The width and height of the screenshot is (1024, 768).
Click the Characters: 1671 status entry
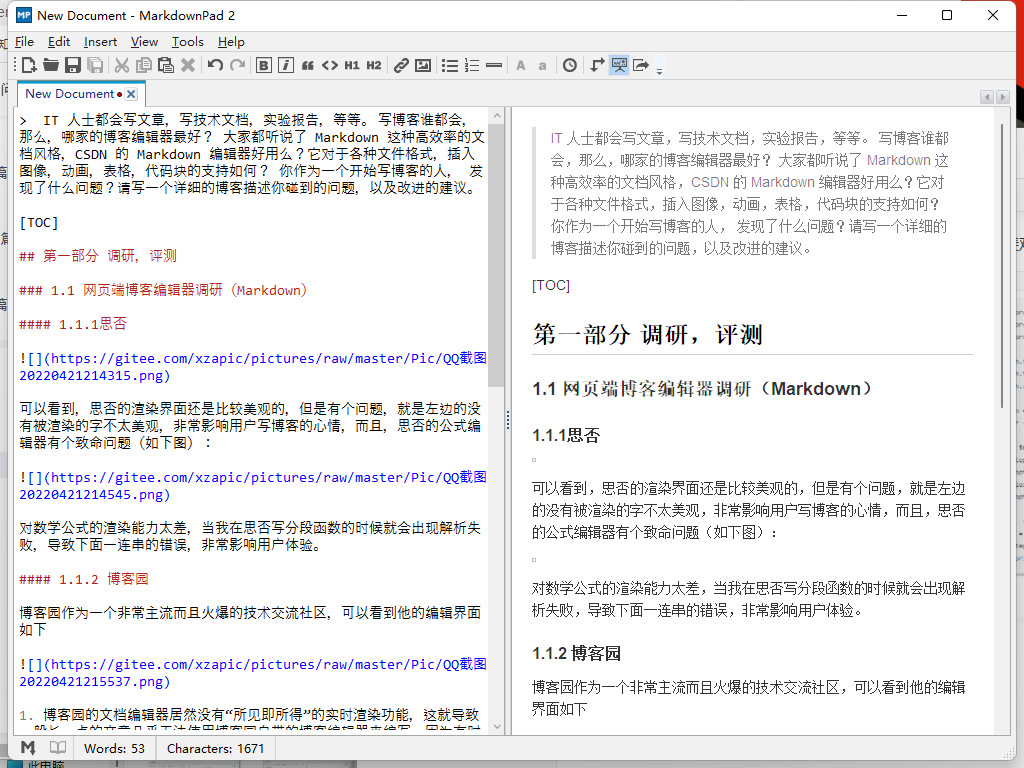coord(216,748)
